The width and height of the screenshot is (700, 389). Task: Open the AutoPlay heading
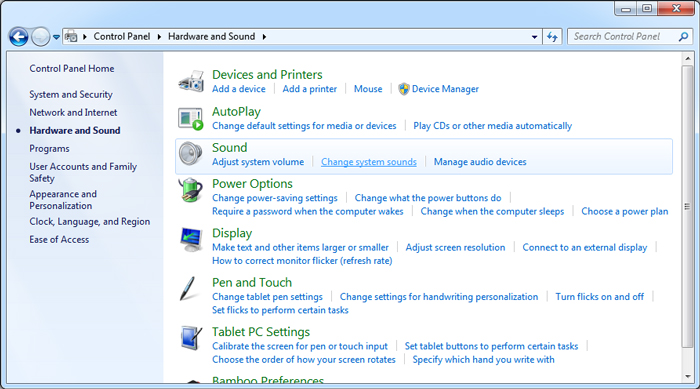point(236,112)
